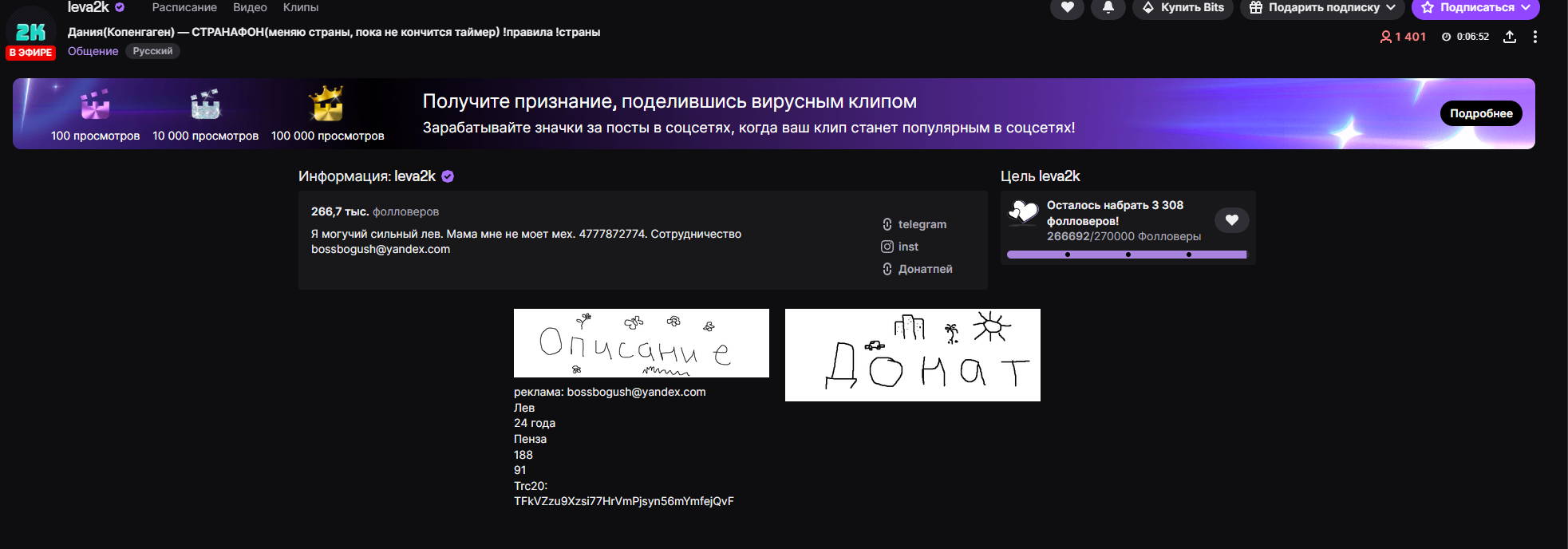
Task: Expand Gift subscription (Подарить подписку) dropdown
Action: tap(1322, 7)
